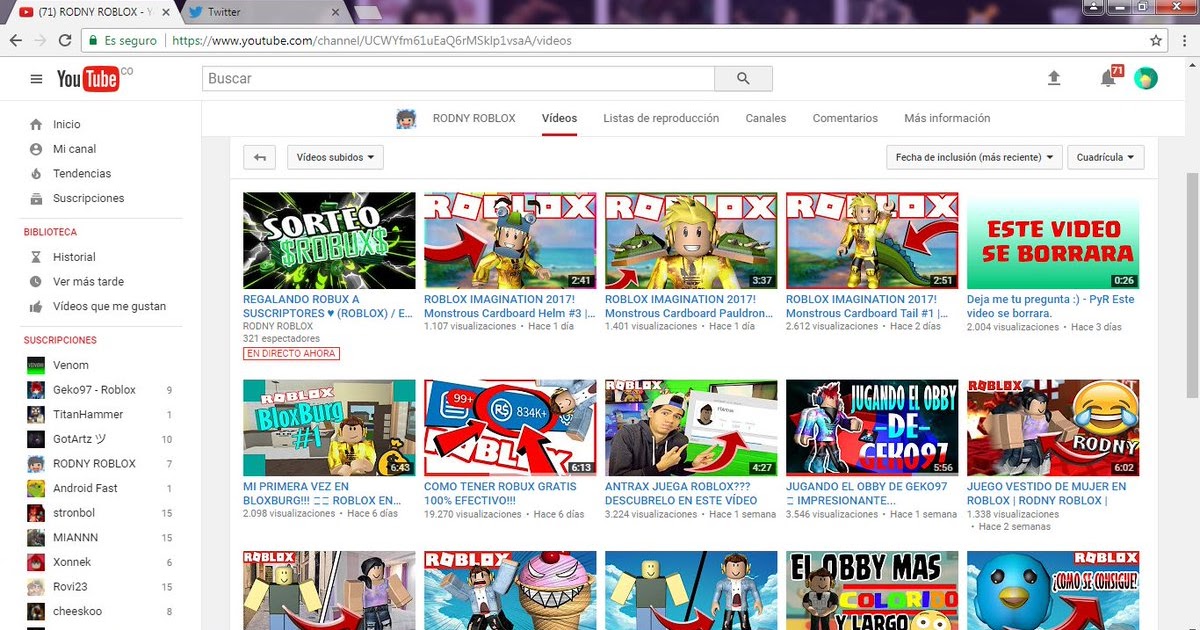Viewport: 1200px width, 630px height.
Task: Click the Inicio home icon
Action: tap(36, 125)
